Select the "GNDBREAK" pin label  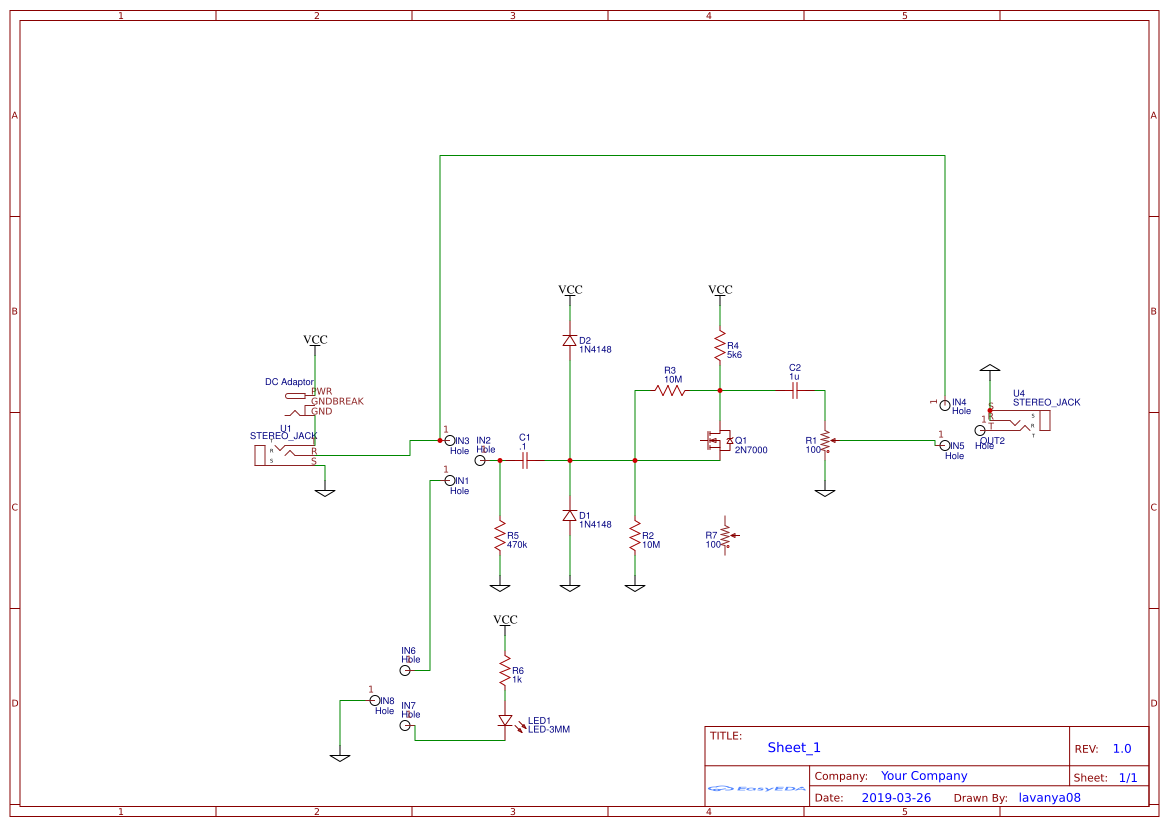pos(337,401)
